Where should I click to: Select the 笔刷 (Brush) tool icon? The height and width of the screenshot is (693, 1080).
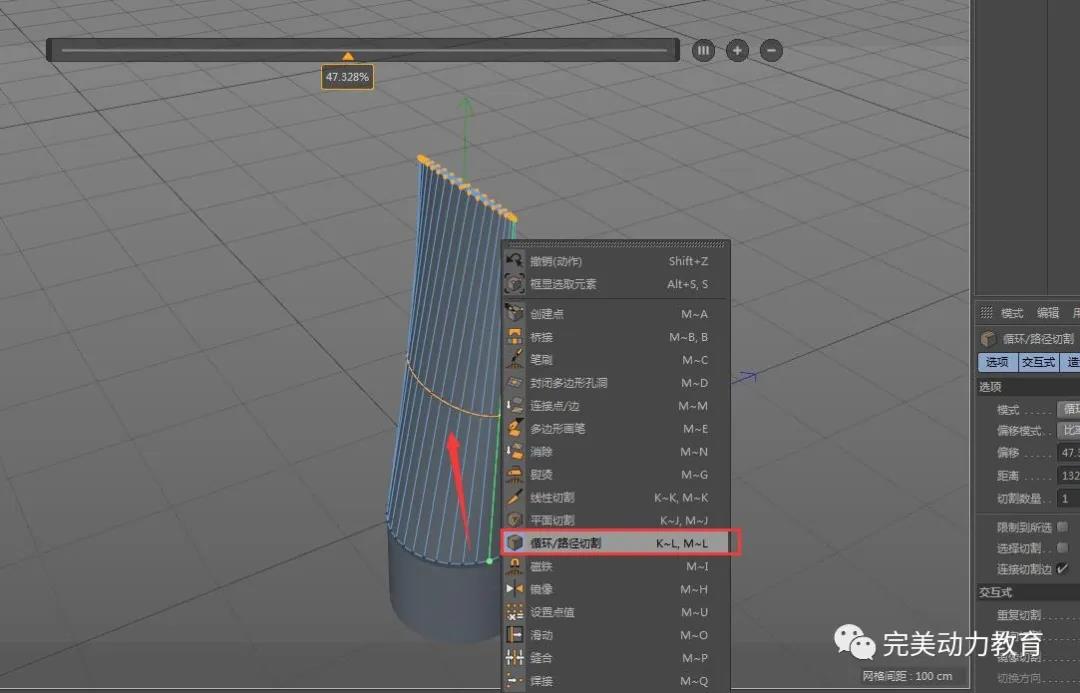point(515,360)
